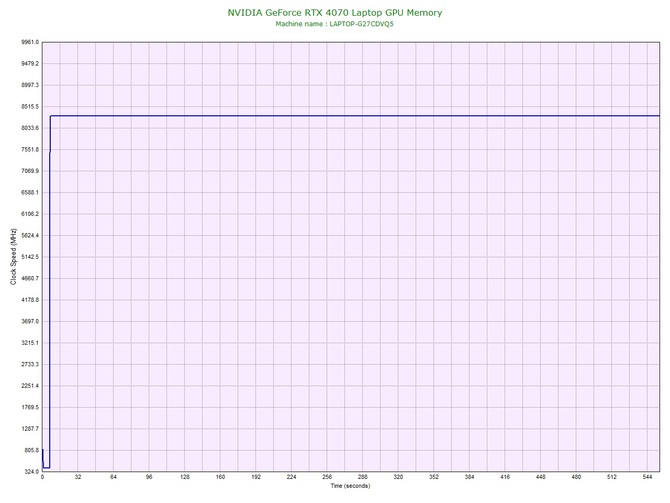
Task: Click the vertical rising edge of the clock line
Action: [x=50, y=291]
